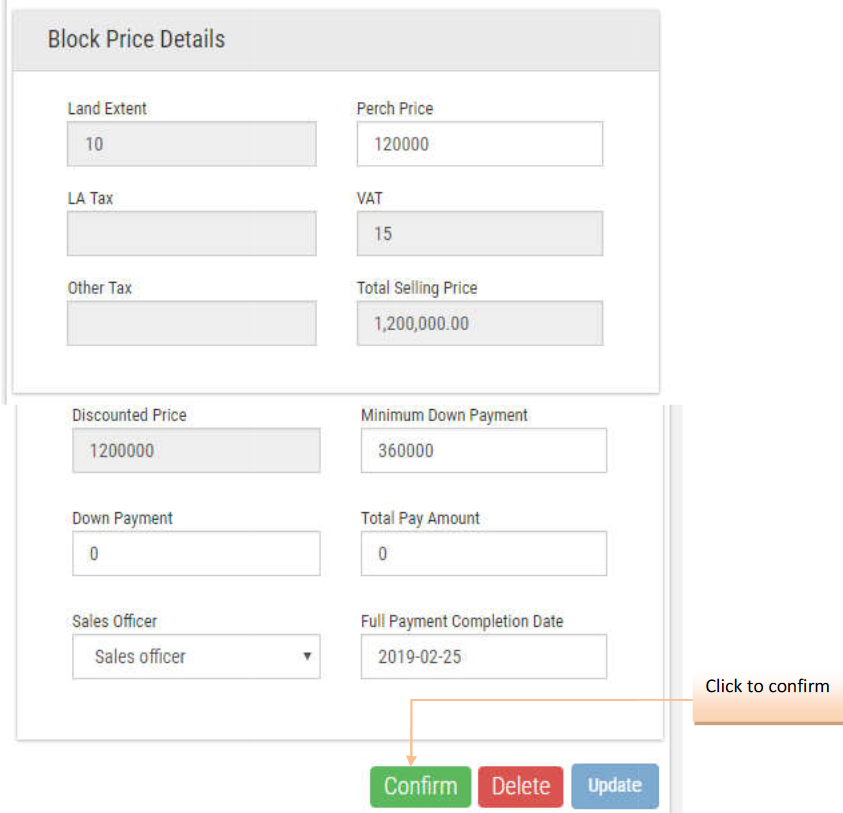Click into the Down Payment input
843x813 pixels.
click(x=196, y=553)
